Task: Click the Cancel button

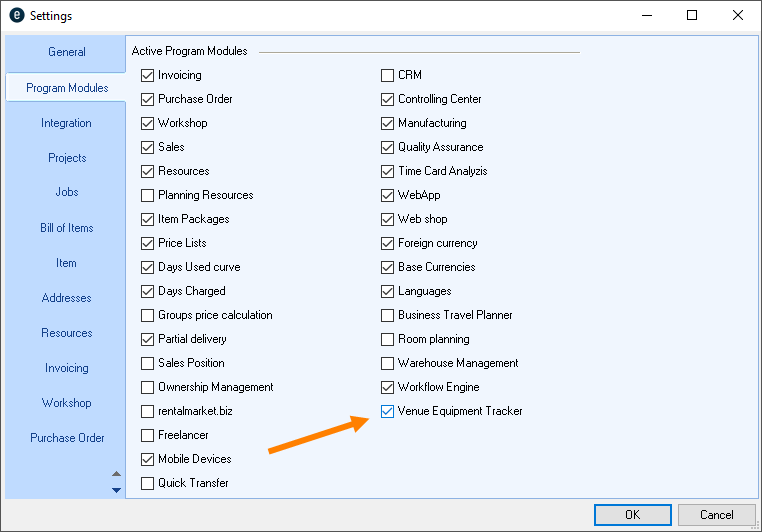Action: [x=716, y=515]
